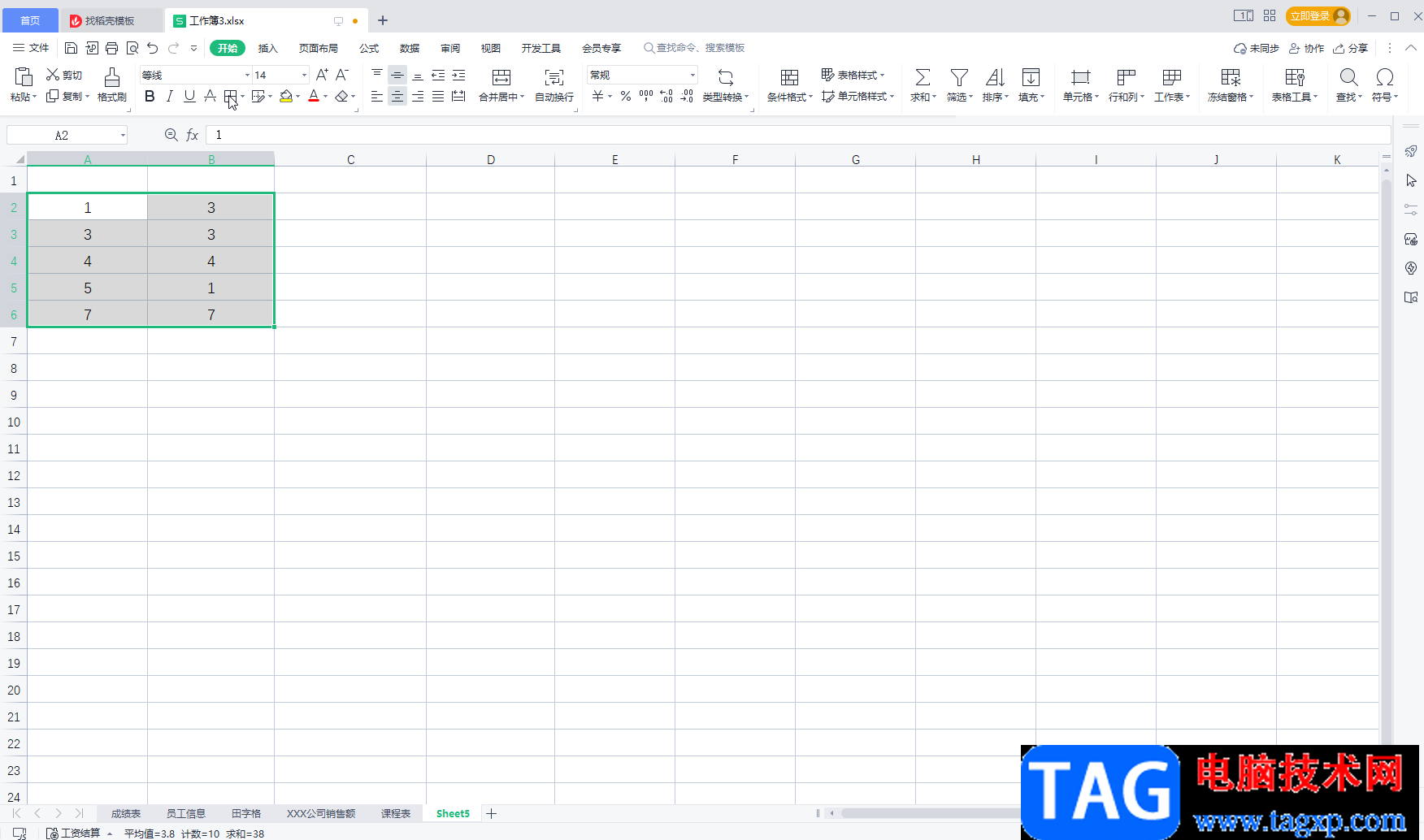Click the 协作 collaborate button
1424x840 pixels.
(1307, 48)
